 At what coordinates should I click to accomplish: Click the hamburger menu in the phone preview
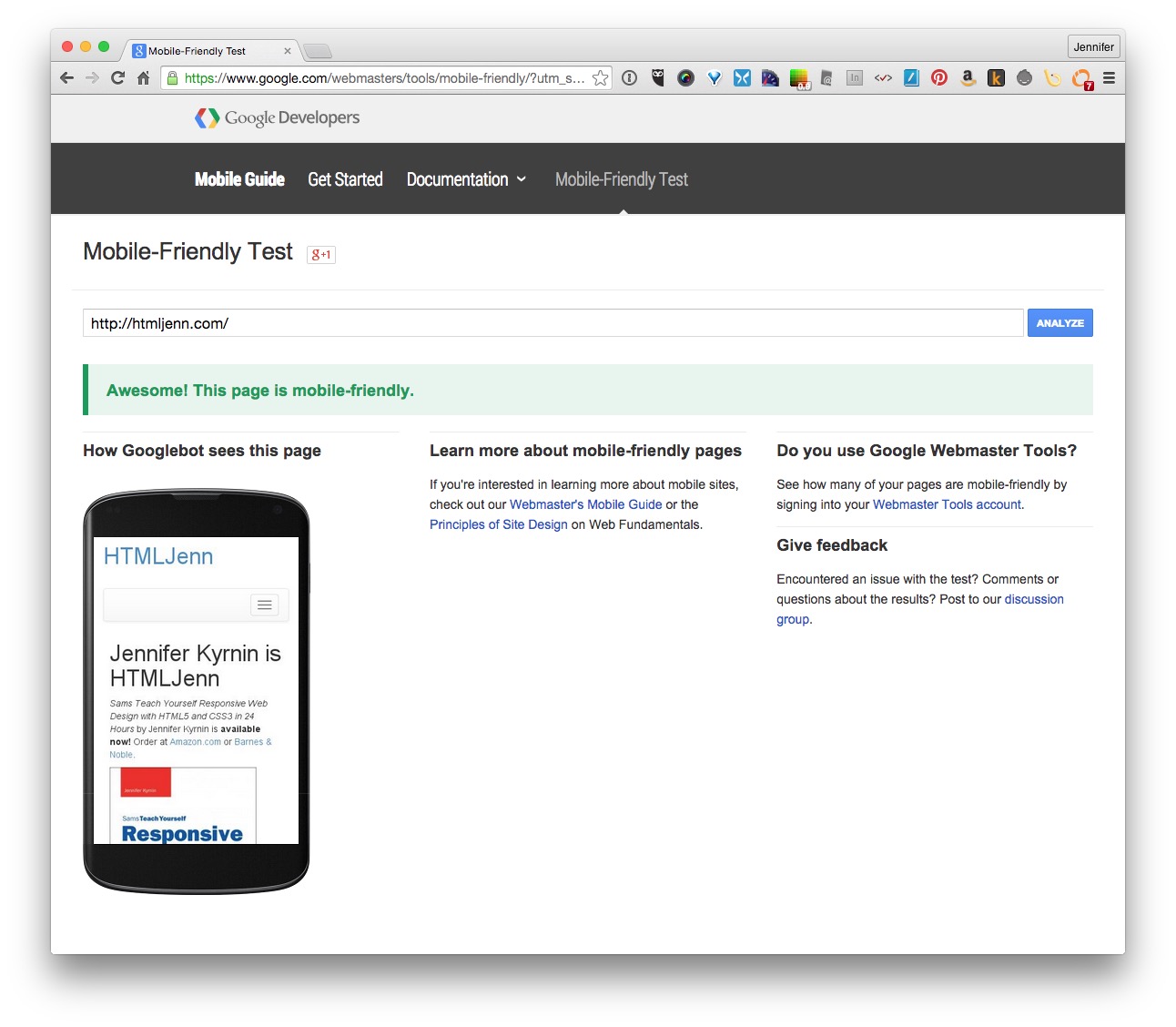tap(265, 605)
